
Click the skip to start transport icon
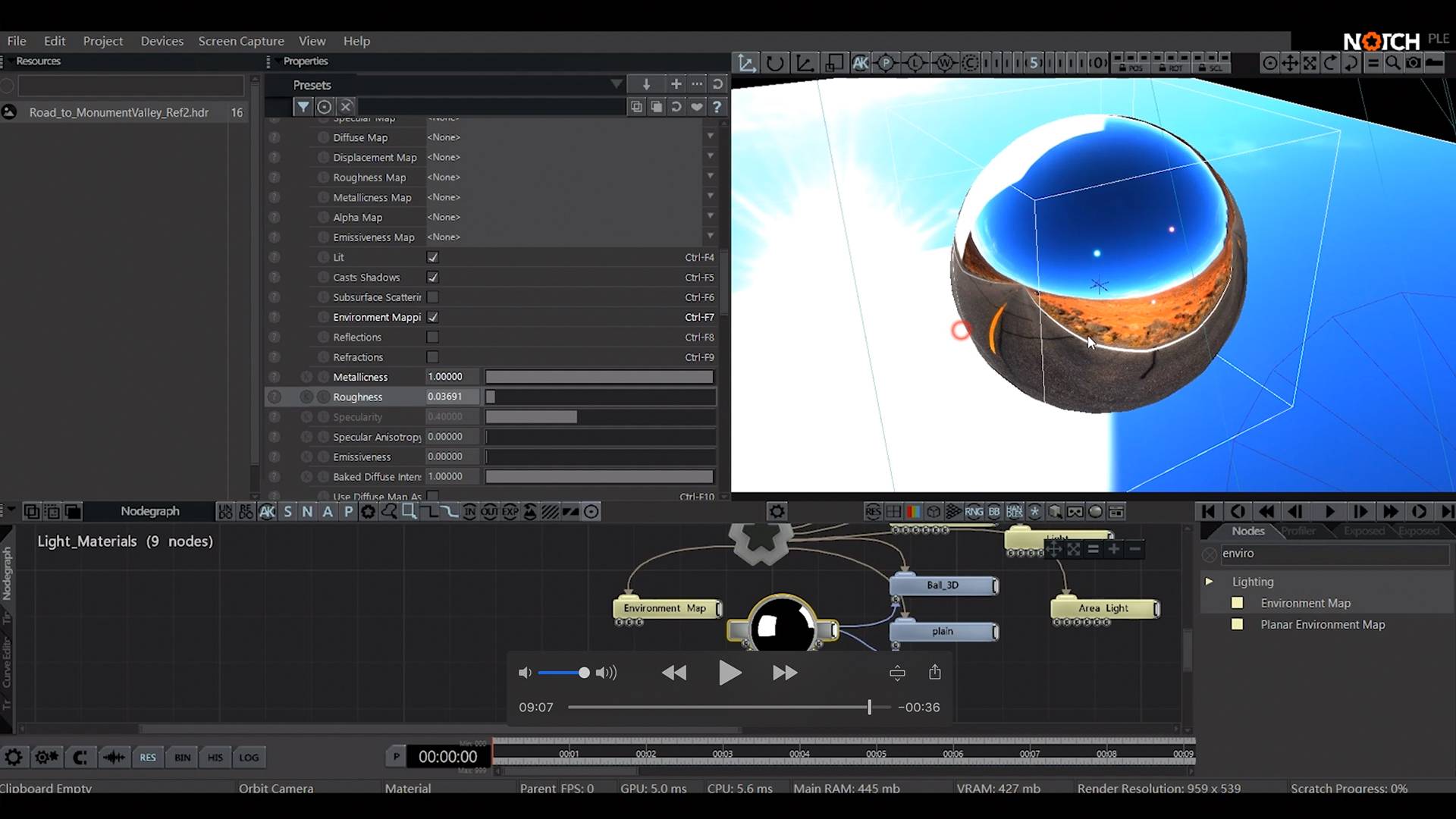(1209, 512)
